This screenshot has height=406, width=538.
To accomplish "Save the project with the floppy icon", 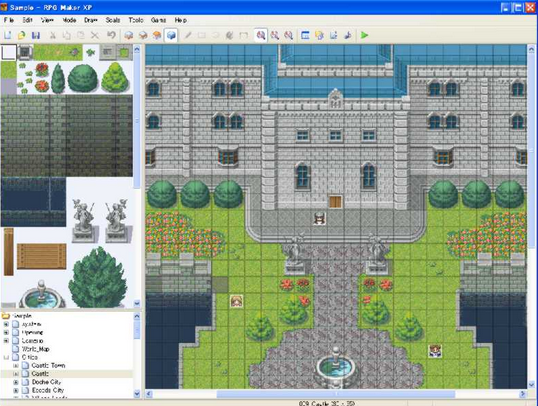I will 36,35.
